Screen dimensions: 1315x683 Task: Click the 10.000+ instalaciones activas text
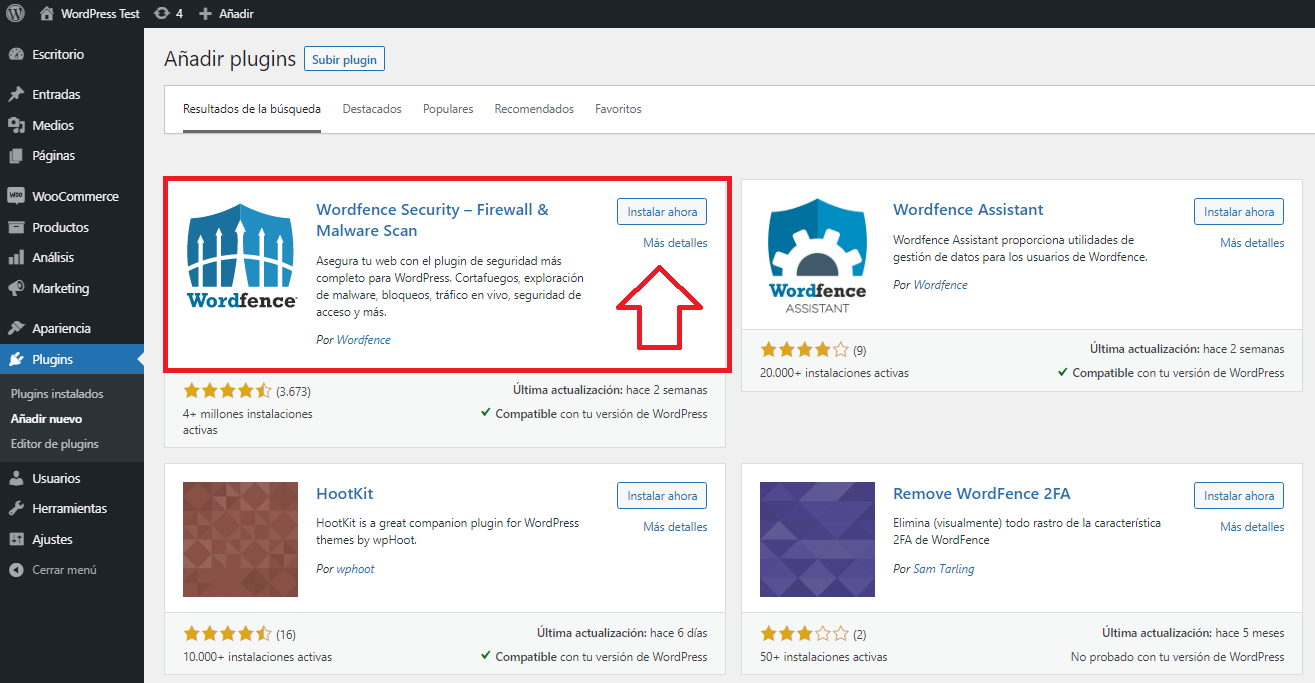[257, 657]
